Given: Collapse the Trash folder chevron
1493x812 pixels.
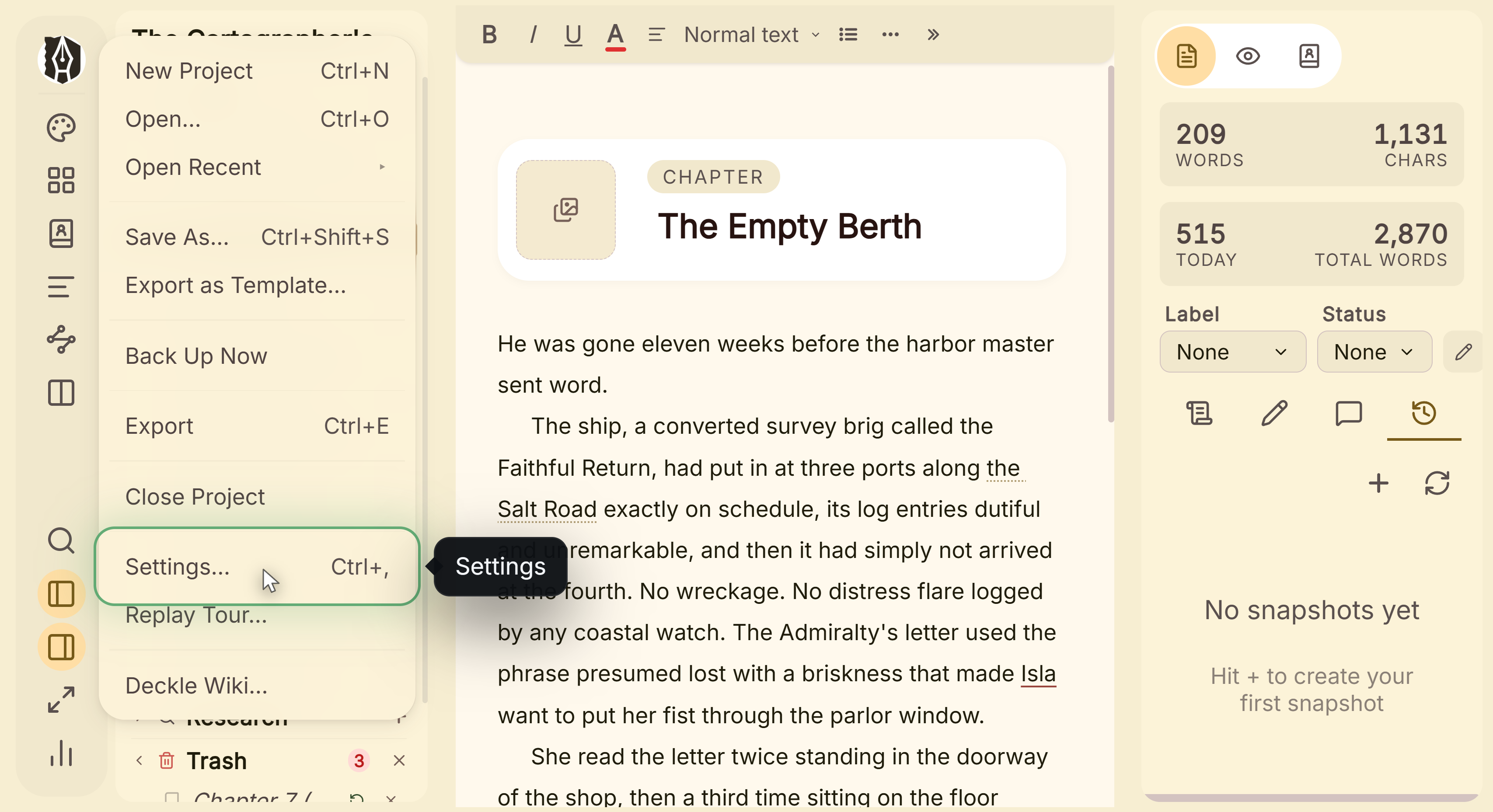Looking at the screenshot, I should tap(139, 760).
